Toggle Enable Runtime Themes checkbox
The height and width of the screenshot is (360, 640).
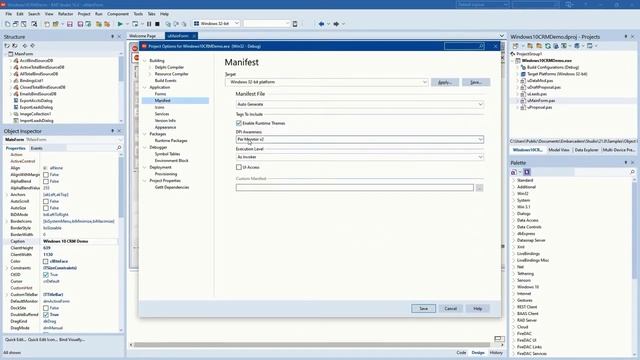tap(239, 123)
